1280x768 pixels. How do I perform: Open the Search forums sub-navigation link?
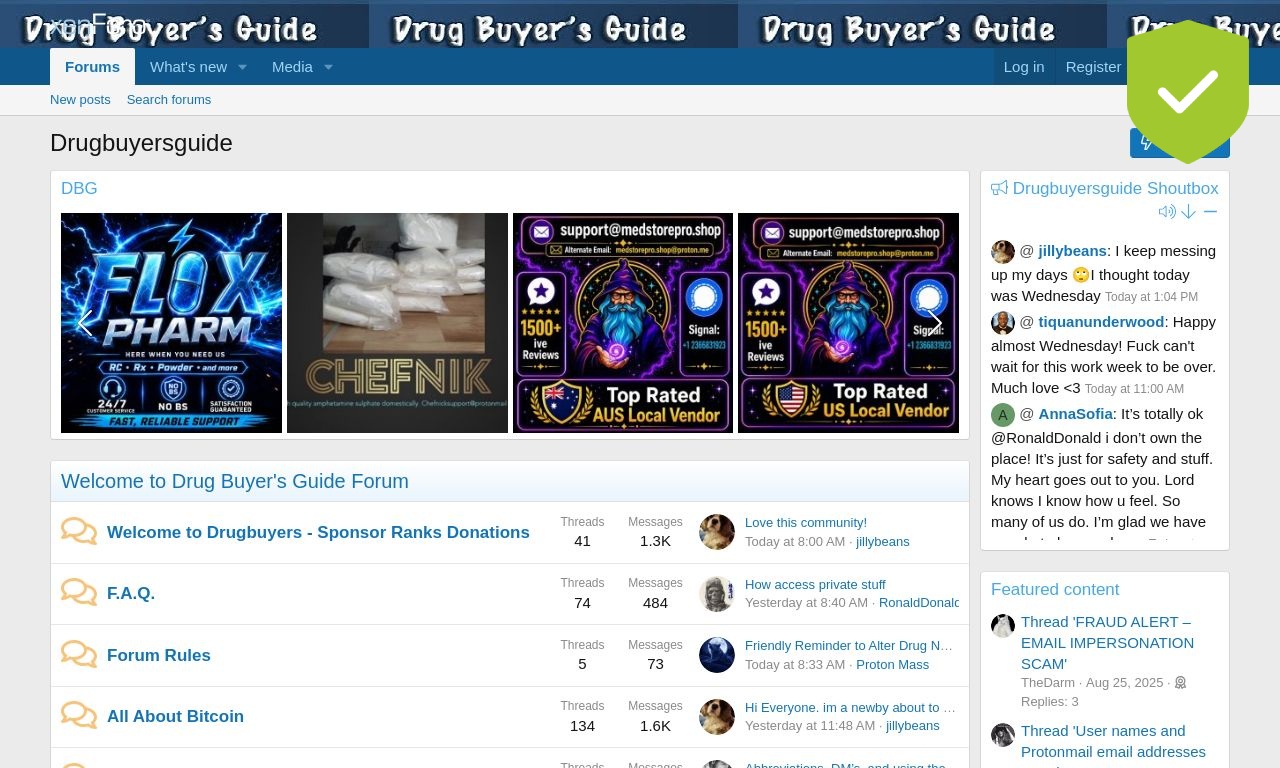click(169, 100)
